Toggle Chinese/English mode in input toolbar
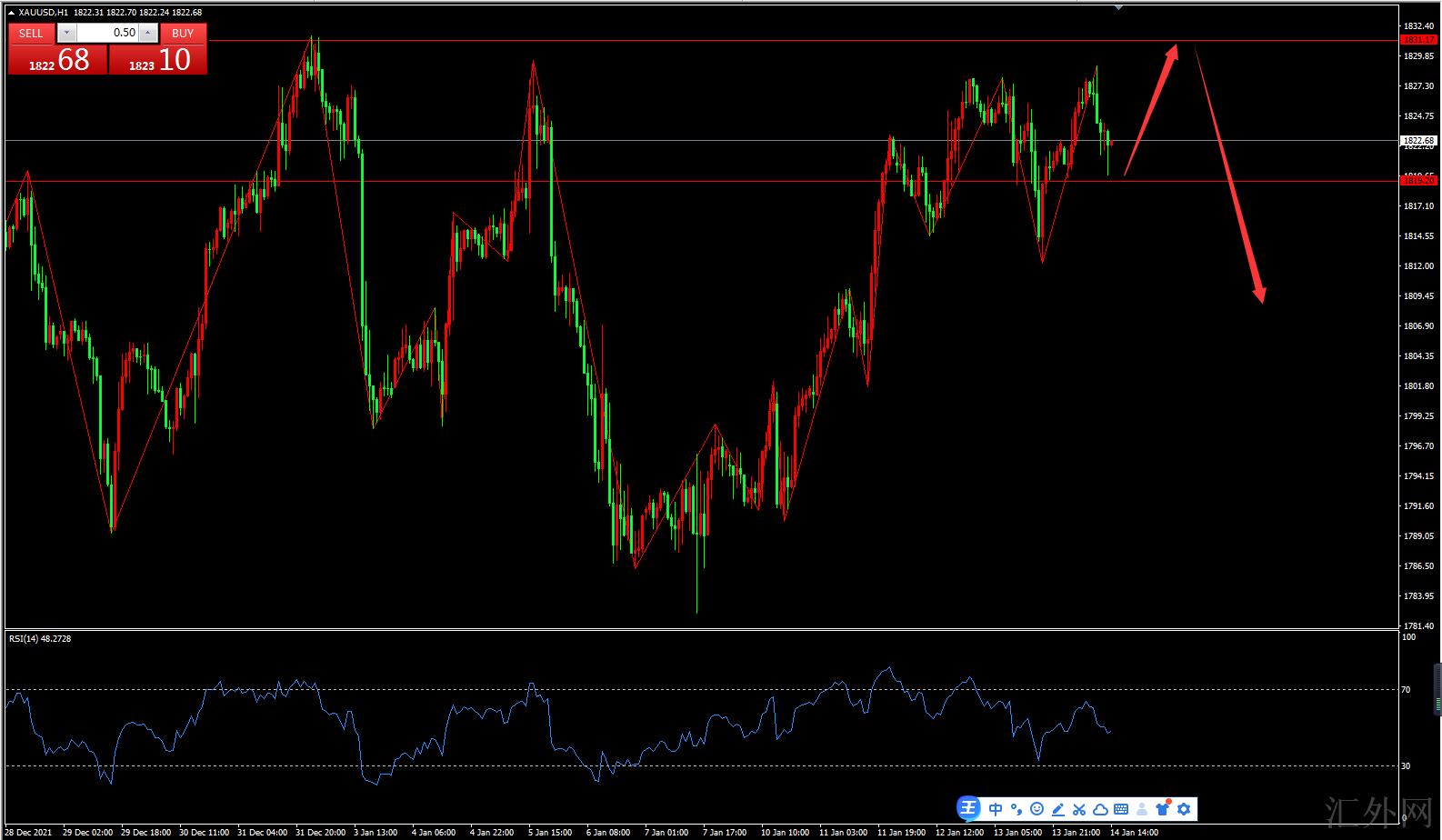The image size is (1442, 840). [x=996, y=808]
